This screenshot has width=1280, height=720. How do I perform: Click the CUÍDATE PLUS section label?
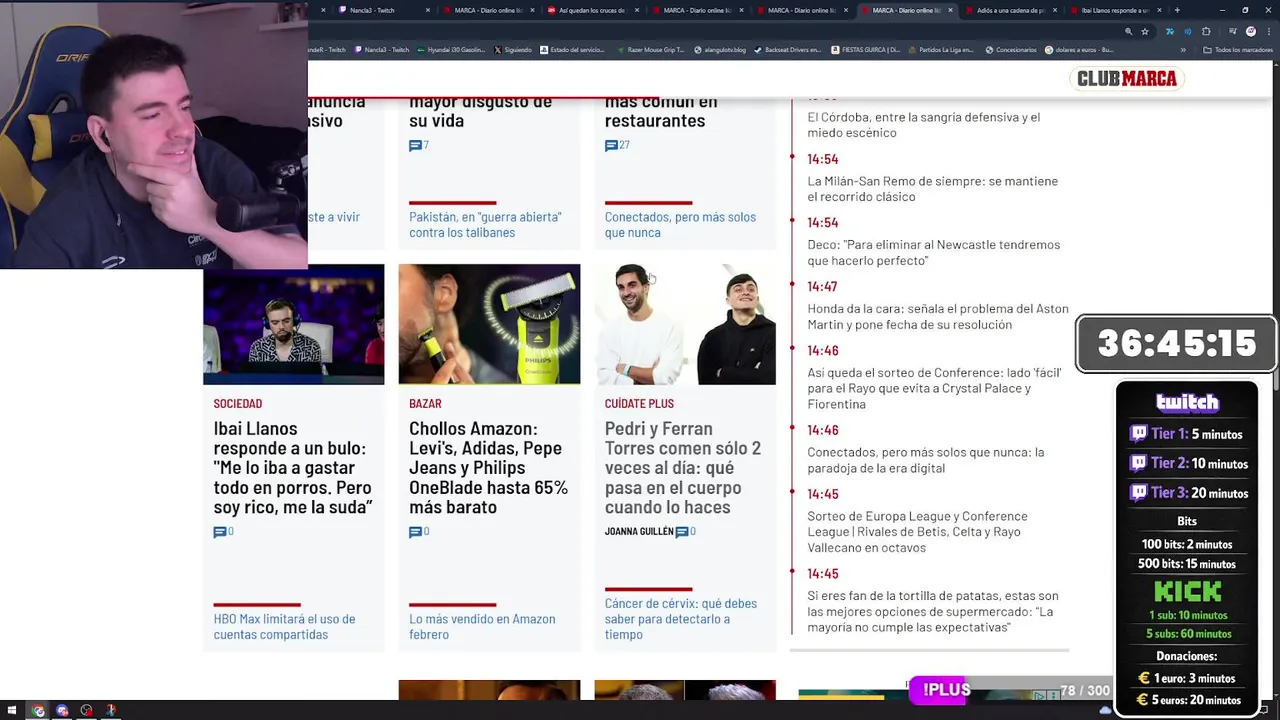[639, 403]
